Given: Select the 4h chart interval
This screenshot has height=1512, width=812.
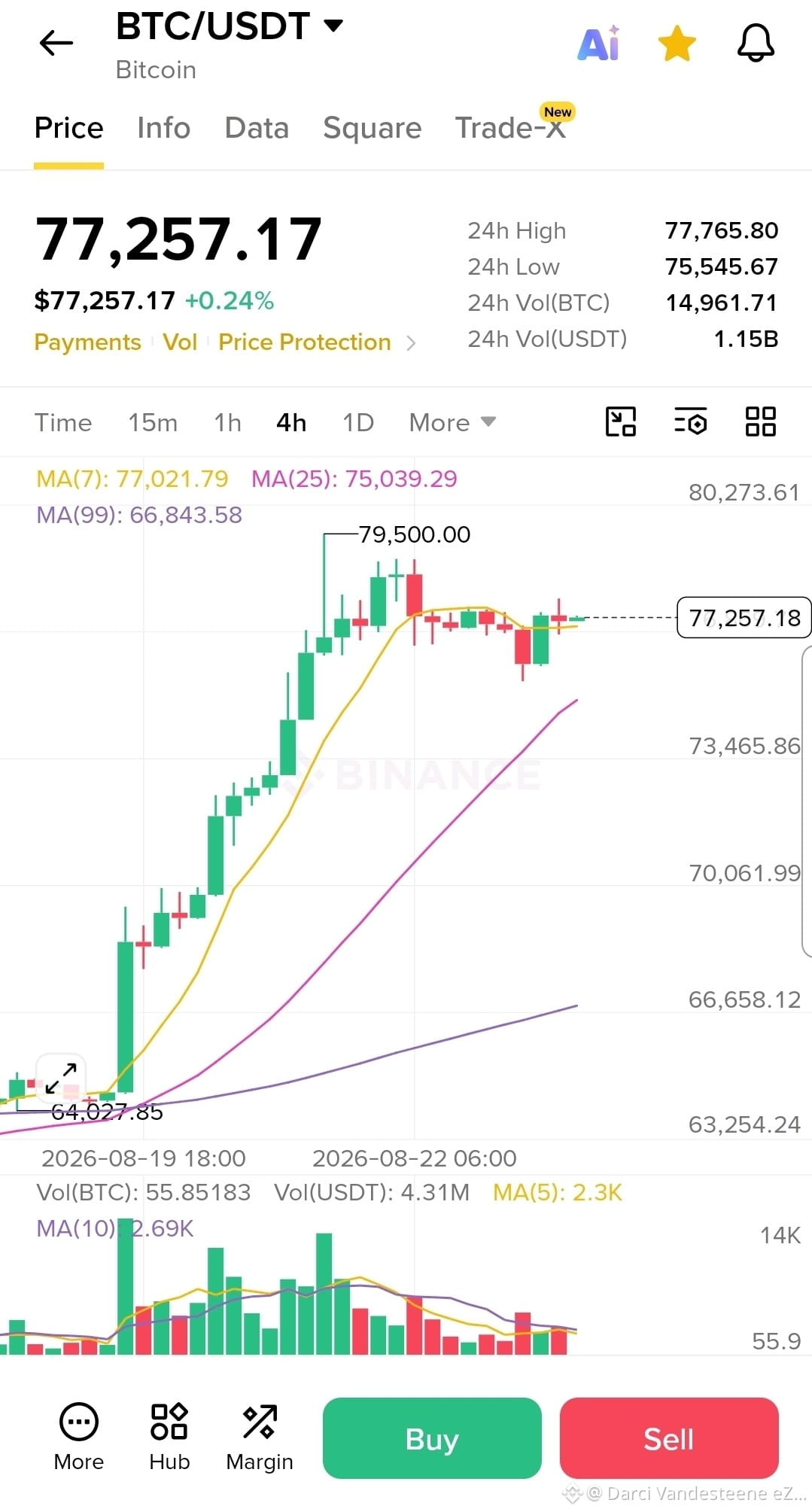Looking at the screenshot, I should click(x=291, y=422).
